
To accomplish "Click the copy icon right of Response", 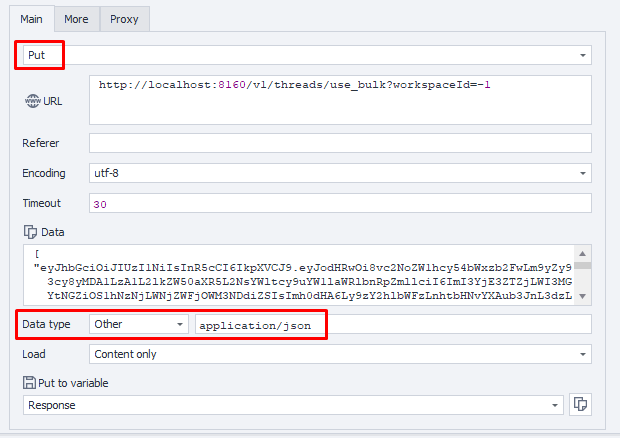I will click(x=581, y=405).
